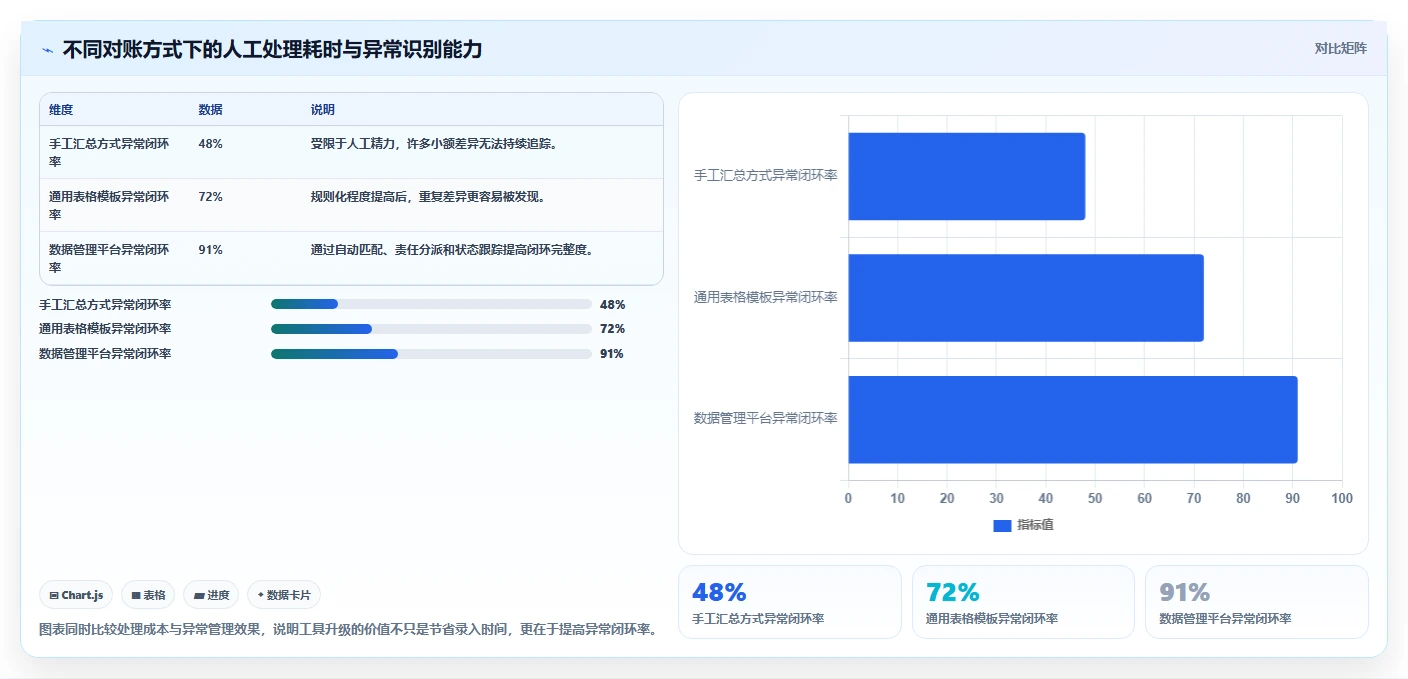The height and width of the screenshot is (679, 1408).
Task: Select the Chart.js tag chip
Action: [77, 595]
